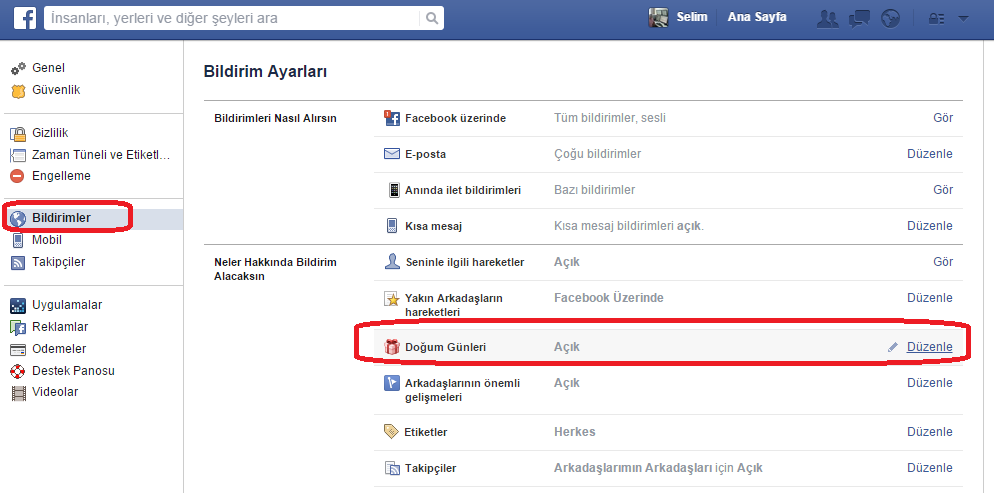
Task: Click the Arkadaşlarının önemli gelişmeleri icon
Action: click(392, 383)
